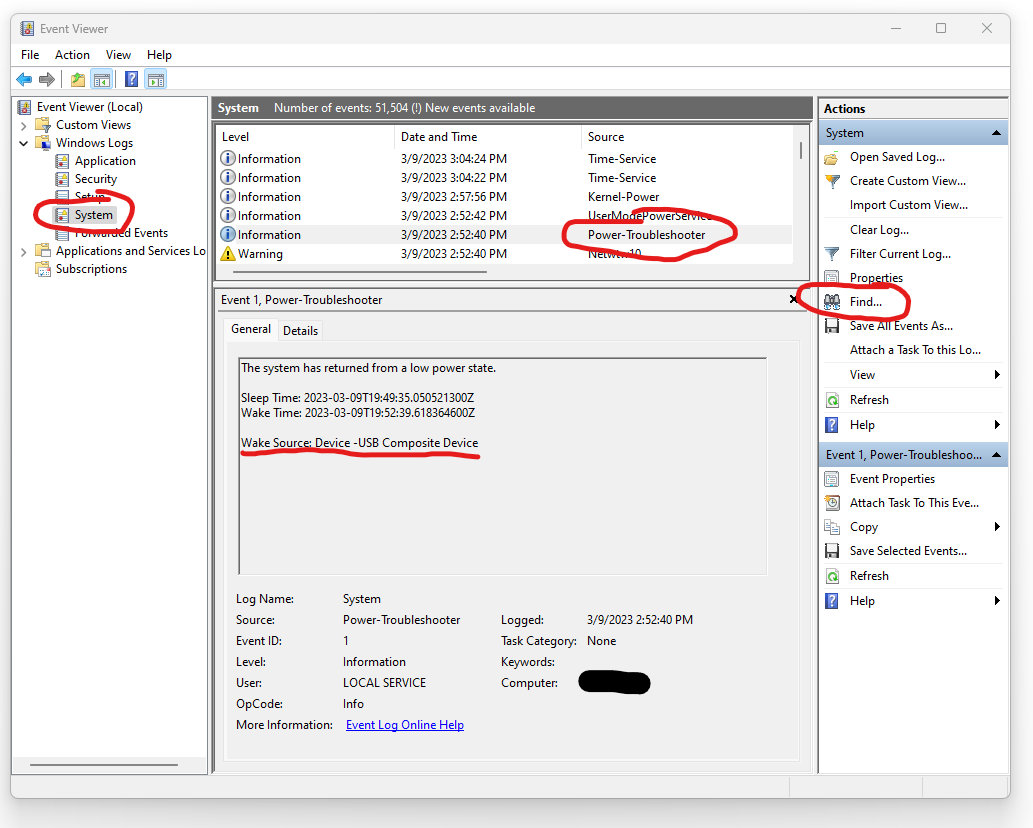Collapse the System actions section
The width and height of the screenshot is (1033, 828).
point(996,131)
